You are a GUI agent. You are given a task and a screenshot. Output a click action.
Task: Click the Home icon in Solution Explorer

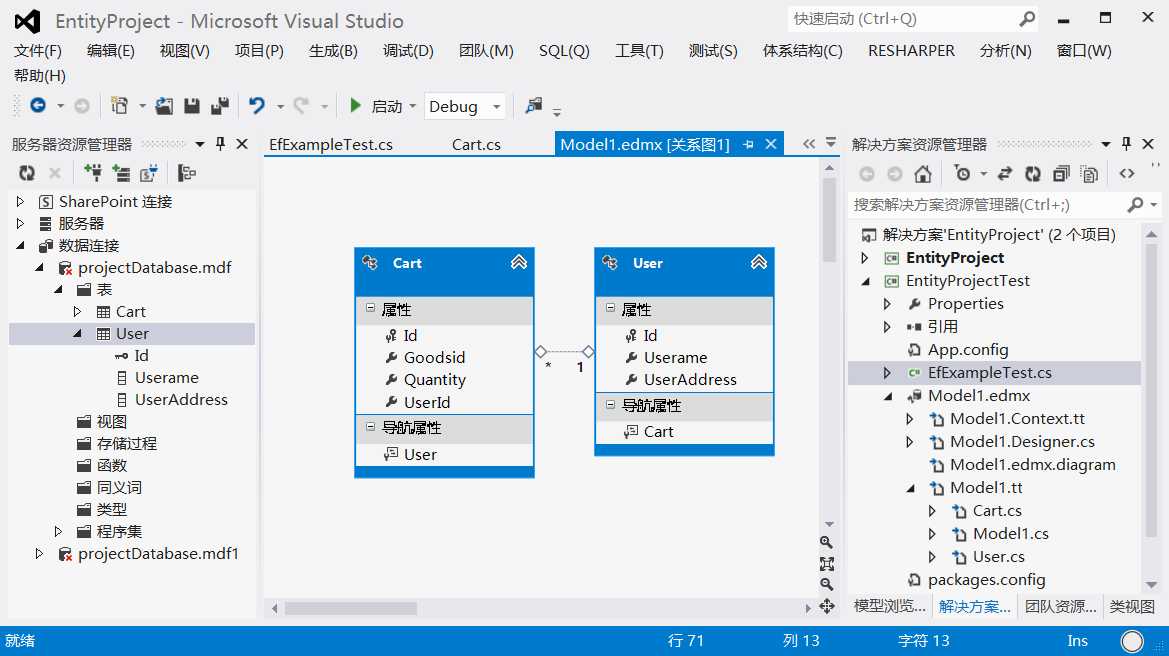(922, 174)
